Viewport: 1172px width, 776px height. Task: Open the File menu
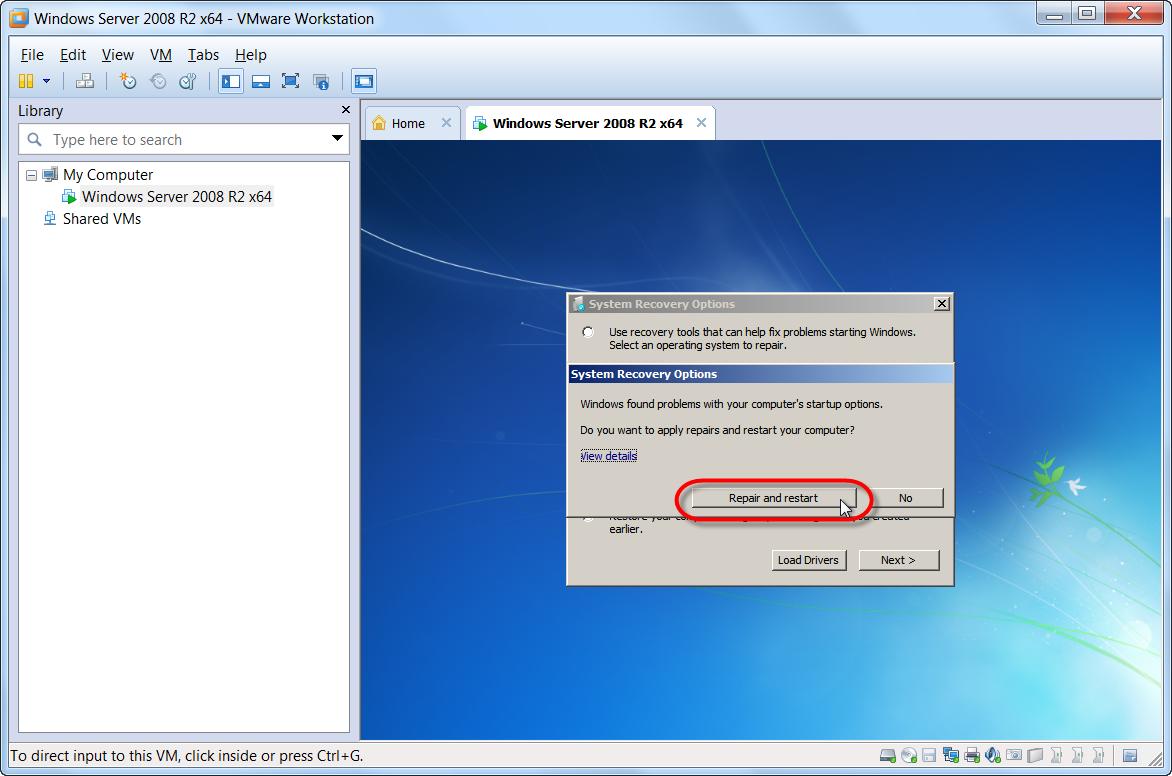click(x=32, y=55)
